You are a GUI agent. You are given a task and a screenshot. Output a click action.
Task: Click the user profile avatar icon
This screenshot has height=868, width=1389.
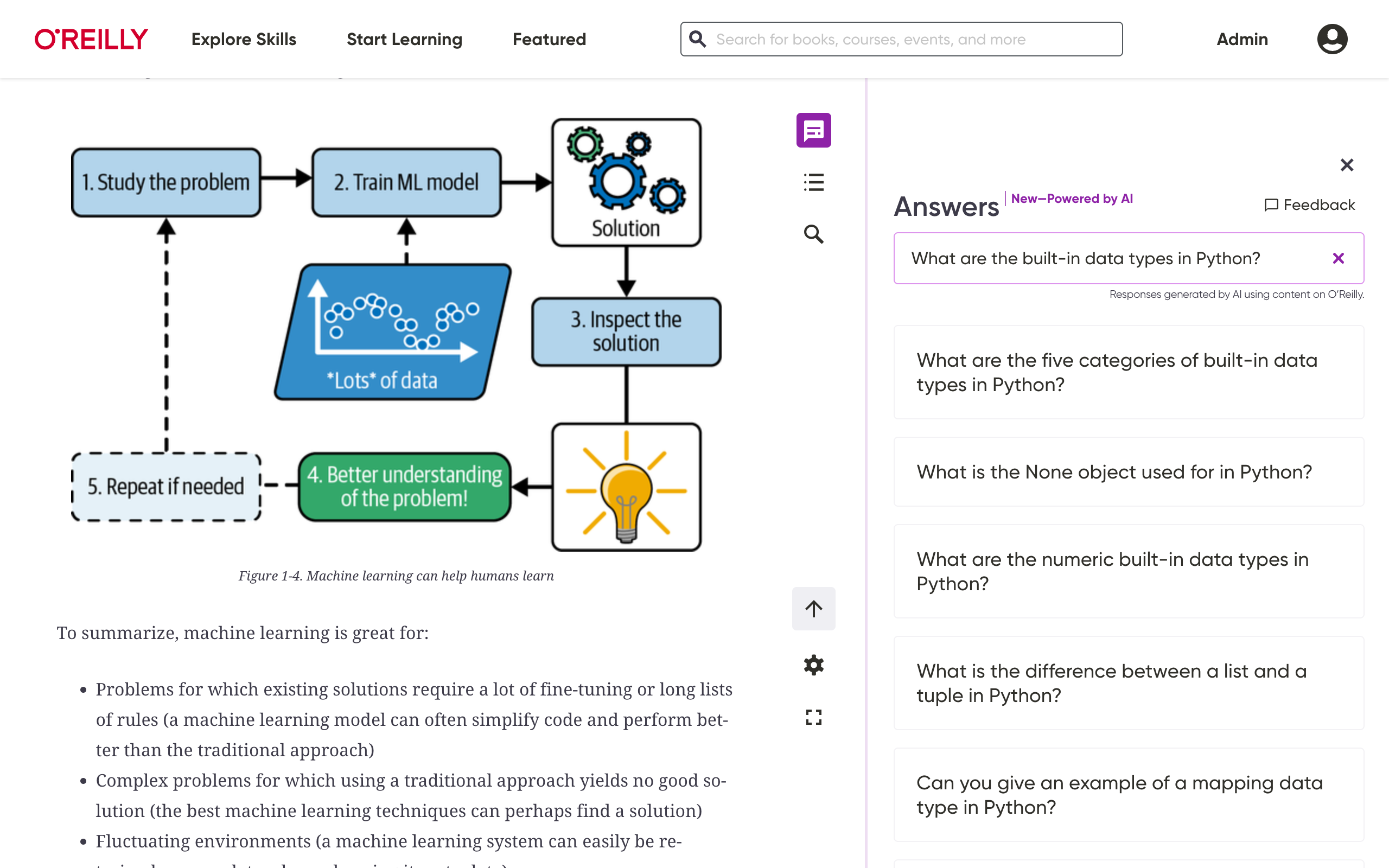pos(1331,39)
